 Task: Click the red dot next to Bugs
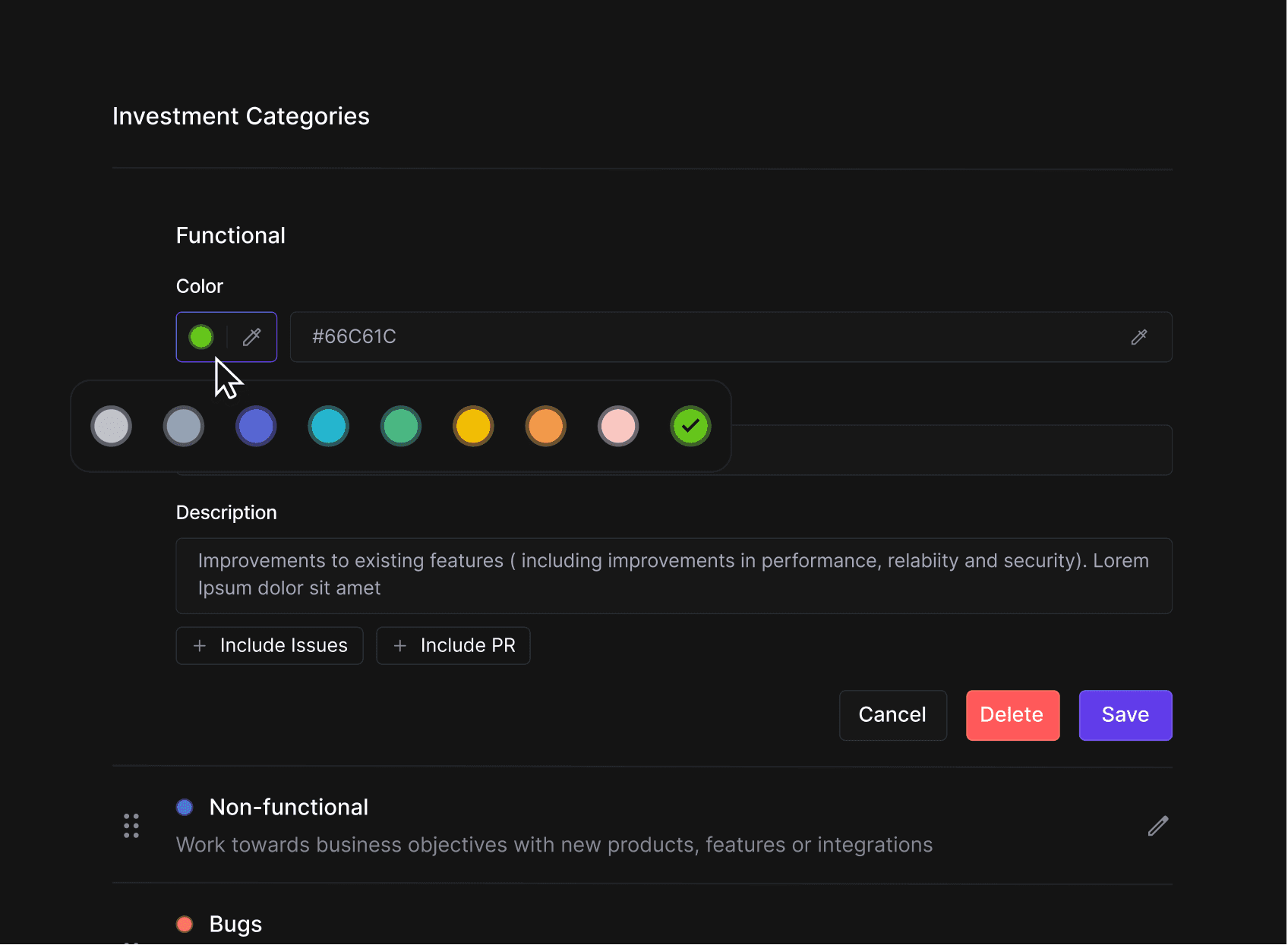[x=185, y=925]
